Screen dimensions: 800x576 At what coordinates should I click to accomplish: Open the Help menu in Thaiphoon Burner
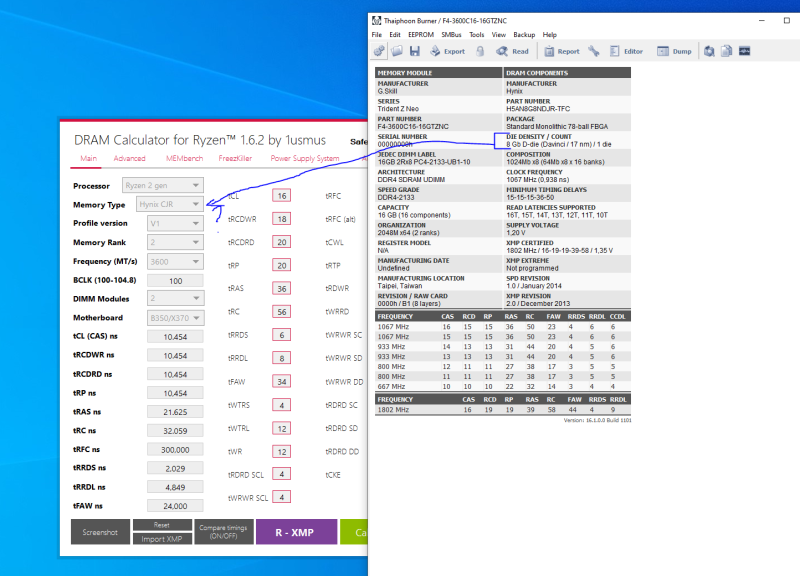click(549, 35)
